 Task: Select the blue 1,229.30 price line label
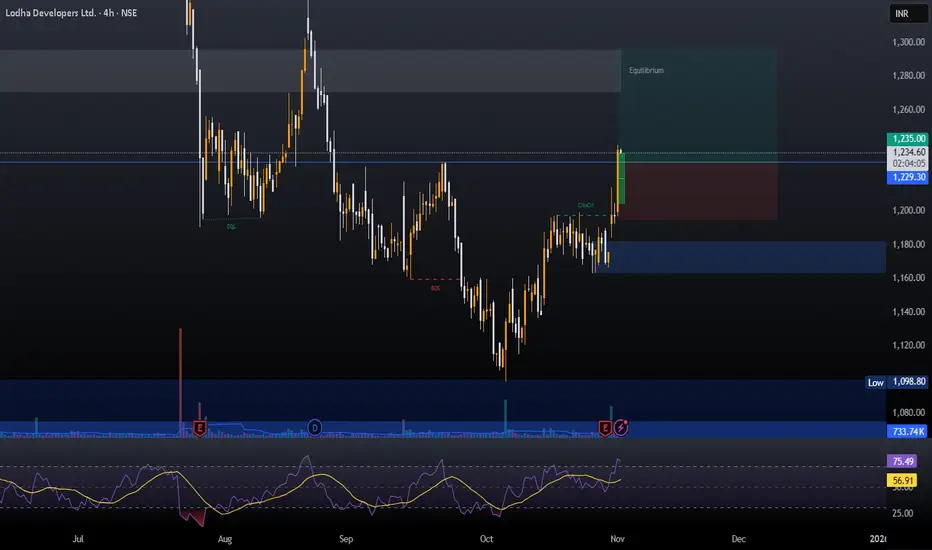tap(908, 177)
